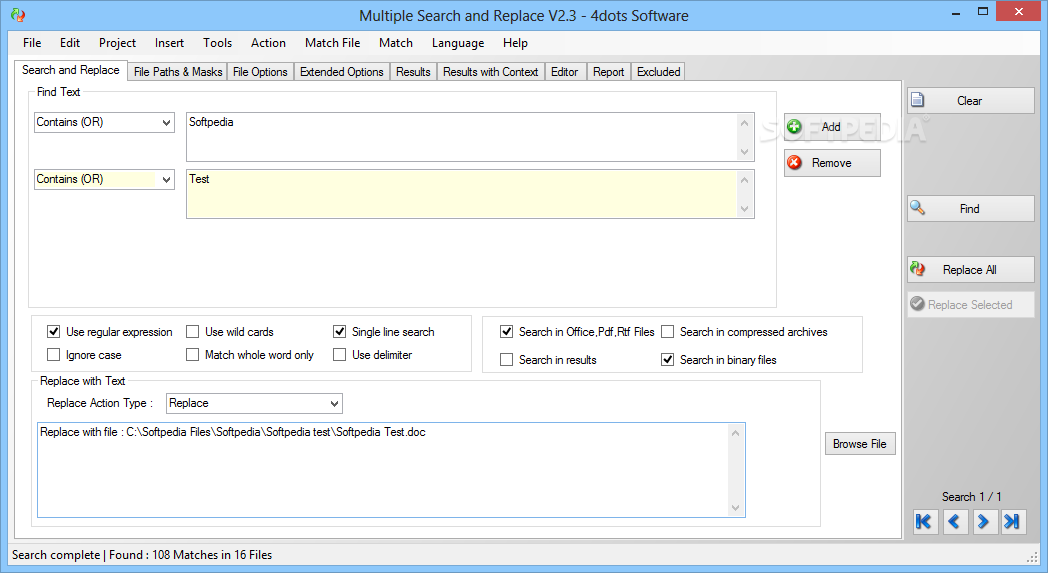Go to first search result arrow
The height and width of the screenshot is (573, 1048).
(x=924, y=522)
